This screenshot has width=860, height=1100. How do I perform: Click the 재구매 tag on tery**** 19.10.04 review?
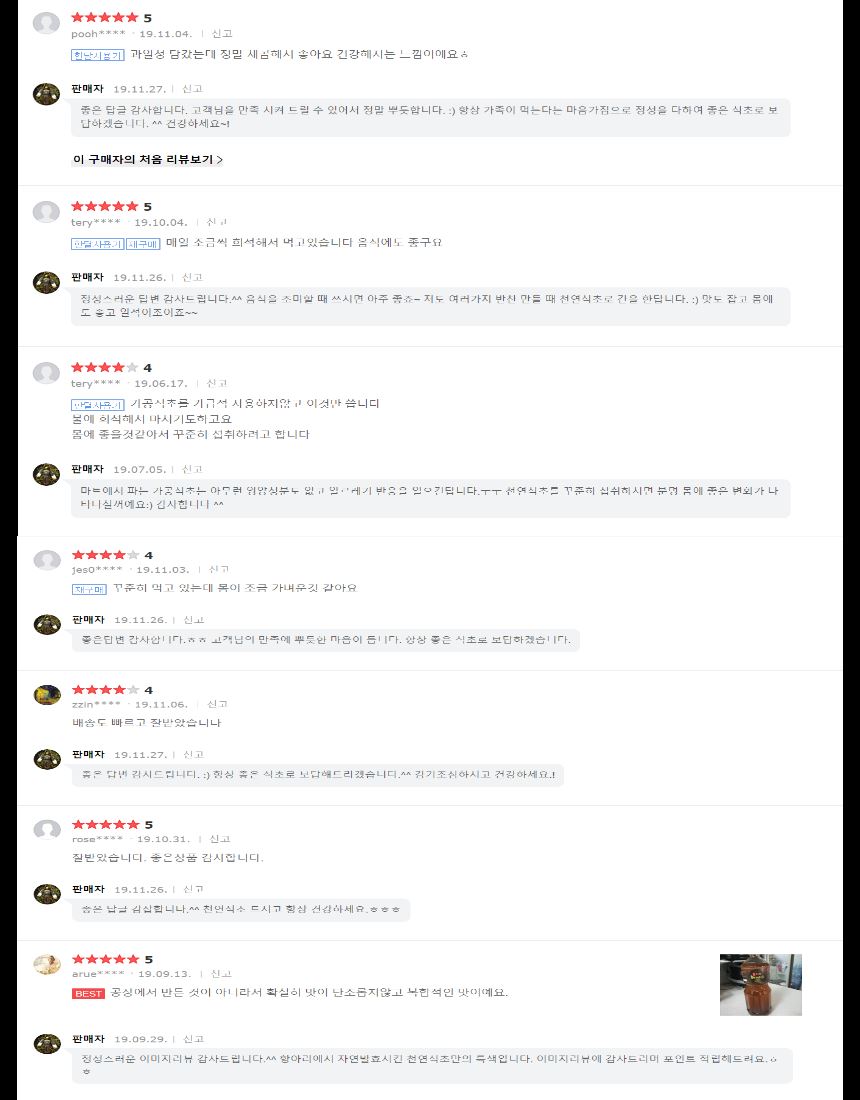(x=143, y=244)
